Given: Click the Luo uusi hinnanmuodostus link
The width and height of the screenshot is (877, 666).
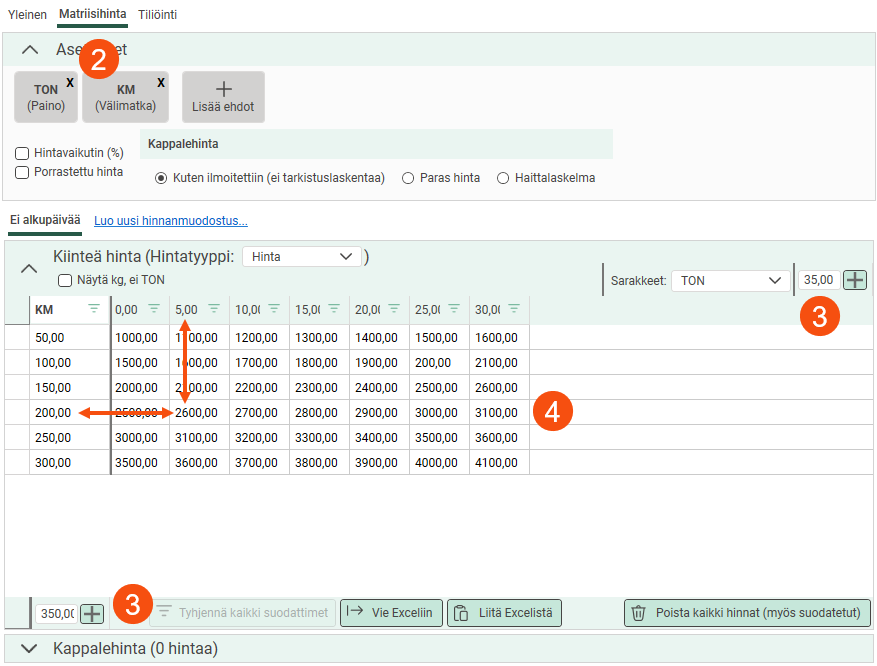Looking at the screenshot, I should 170,221.
